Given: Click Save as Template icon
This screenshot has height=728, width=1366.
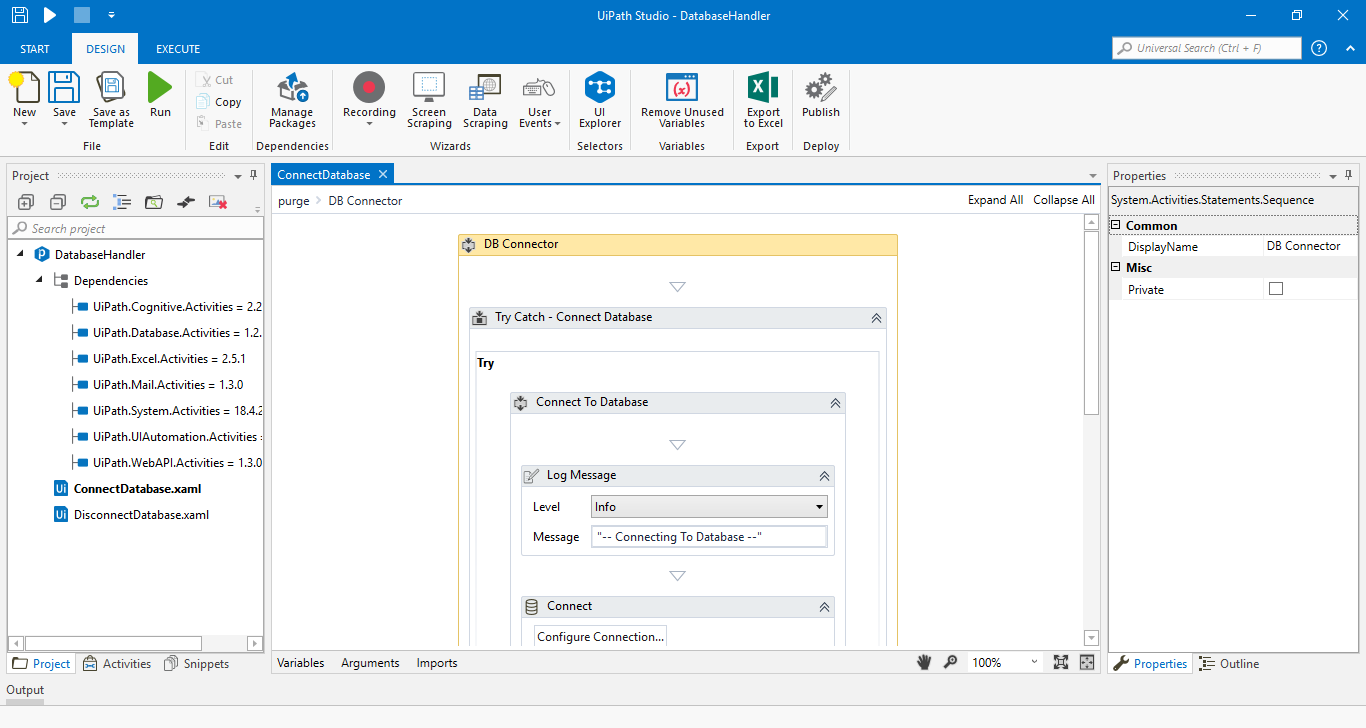Looking at the screenshot, I should [x=111, y=88].
